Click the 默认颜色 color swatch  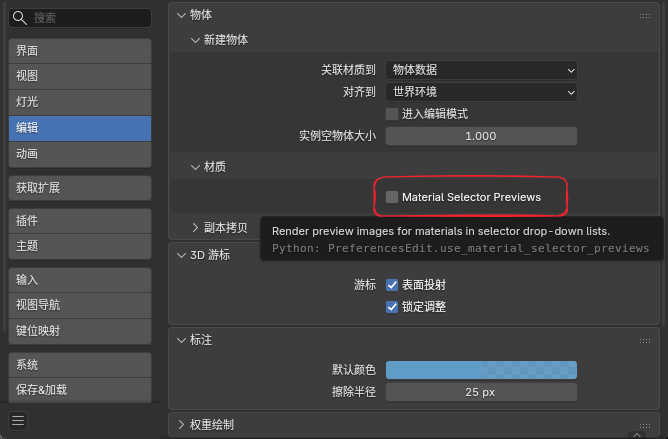click(x=481, y=369)
